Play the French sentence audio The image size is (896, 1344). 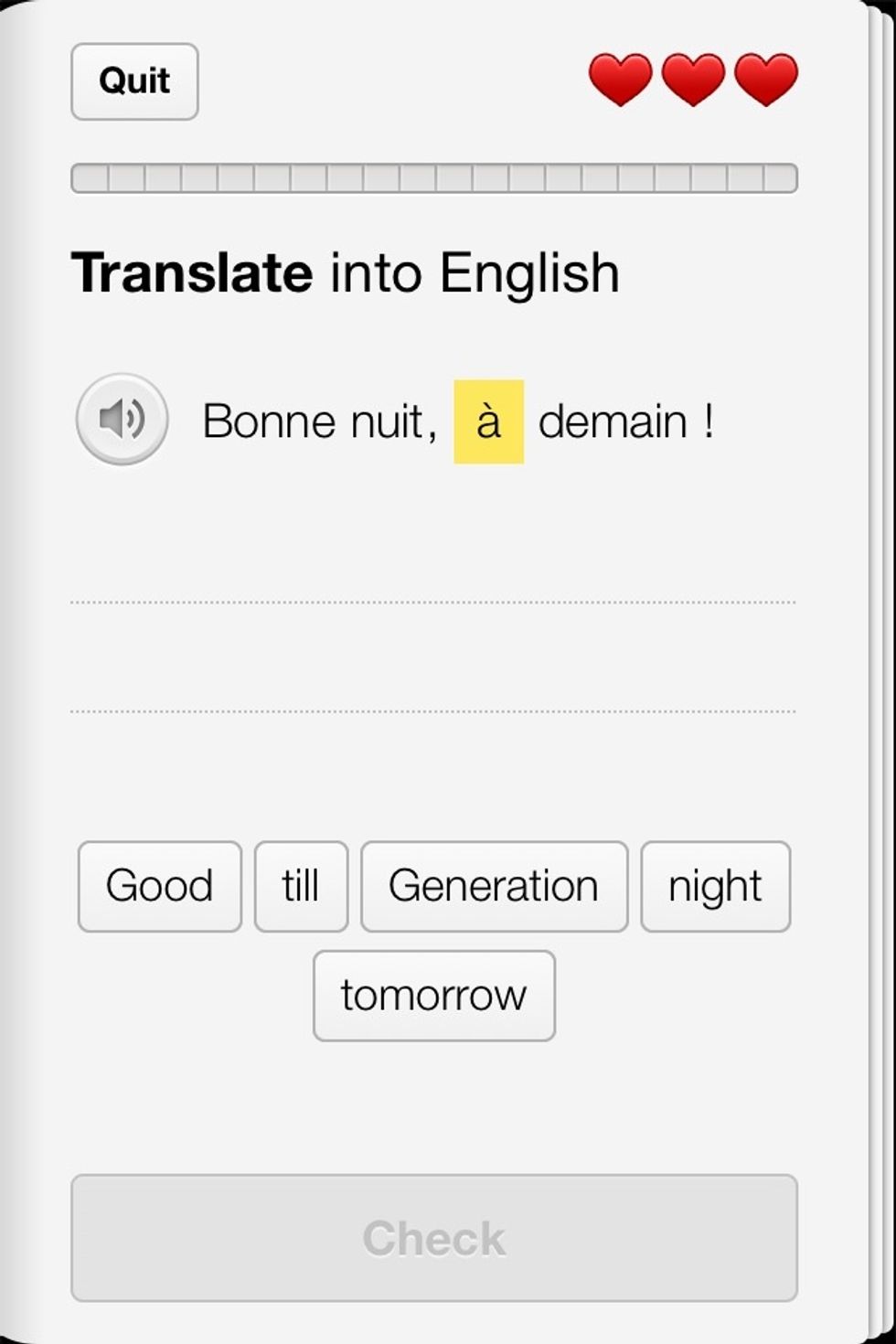[x=122, y=420]
